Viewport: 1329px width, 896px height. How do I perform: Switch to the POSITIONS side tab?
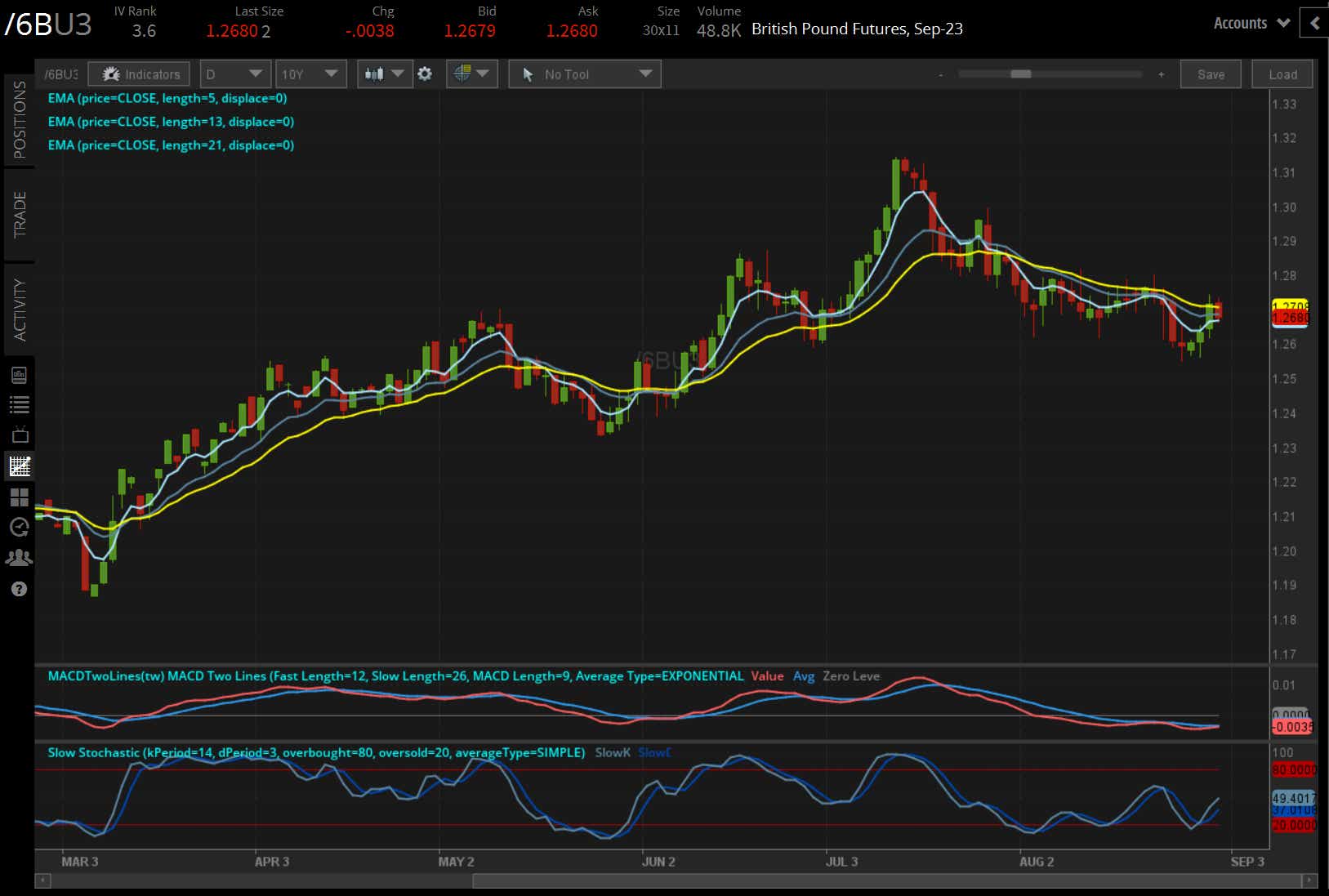click(x=20, y=120)
